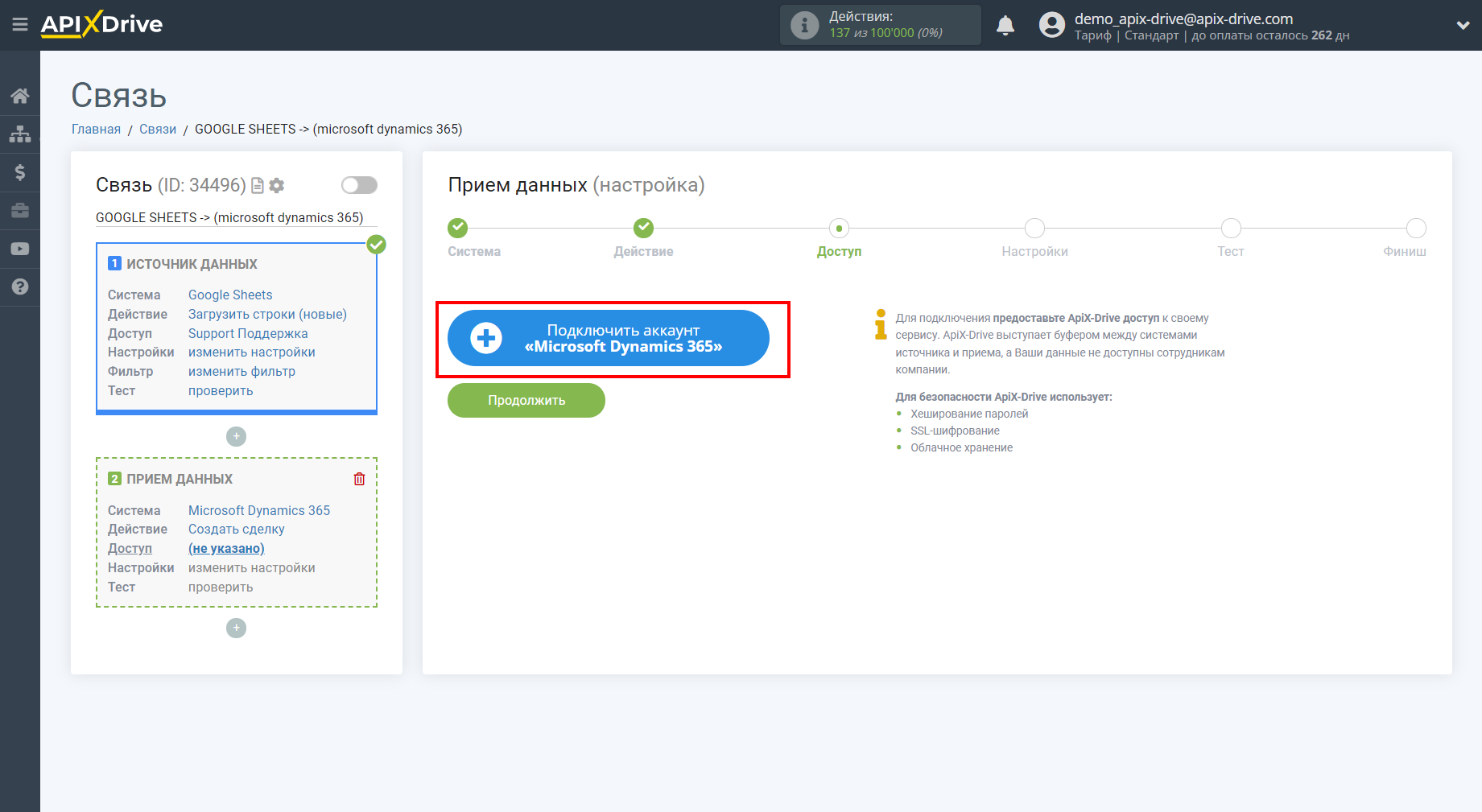Open the home sidebar icon
1482x812 pixels.
[x=20, y=96]
